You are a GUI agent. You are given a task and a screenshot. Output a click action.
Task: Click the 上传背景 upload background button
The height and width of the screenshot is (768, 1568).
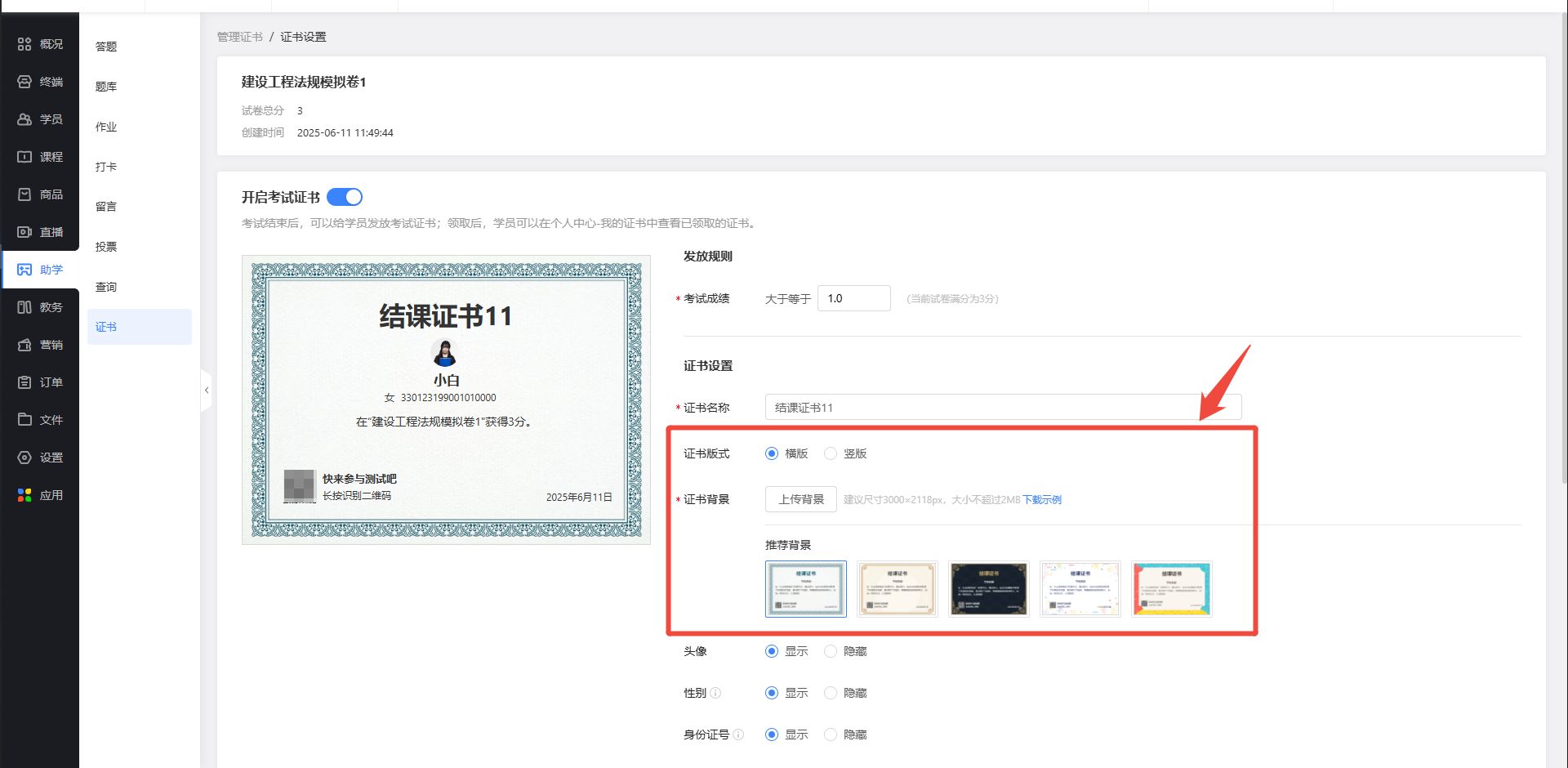tap(800, 499)
